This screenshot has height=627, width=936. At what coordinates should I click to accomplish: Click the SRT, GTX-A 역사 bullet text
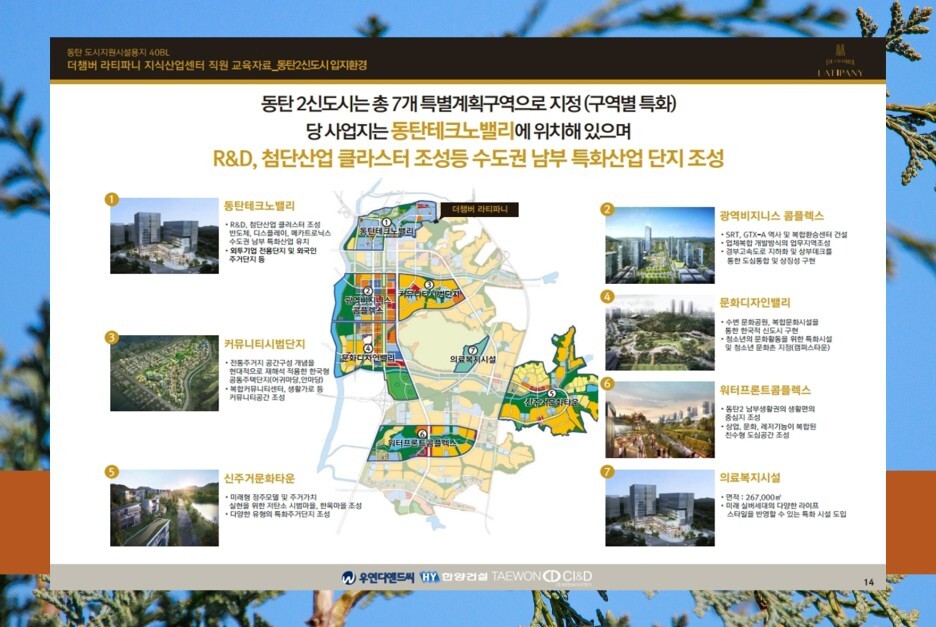[784, 235]
